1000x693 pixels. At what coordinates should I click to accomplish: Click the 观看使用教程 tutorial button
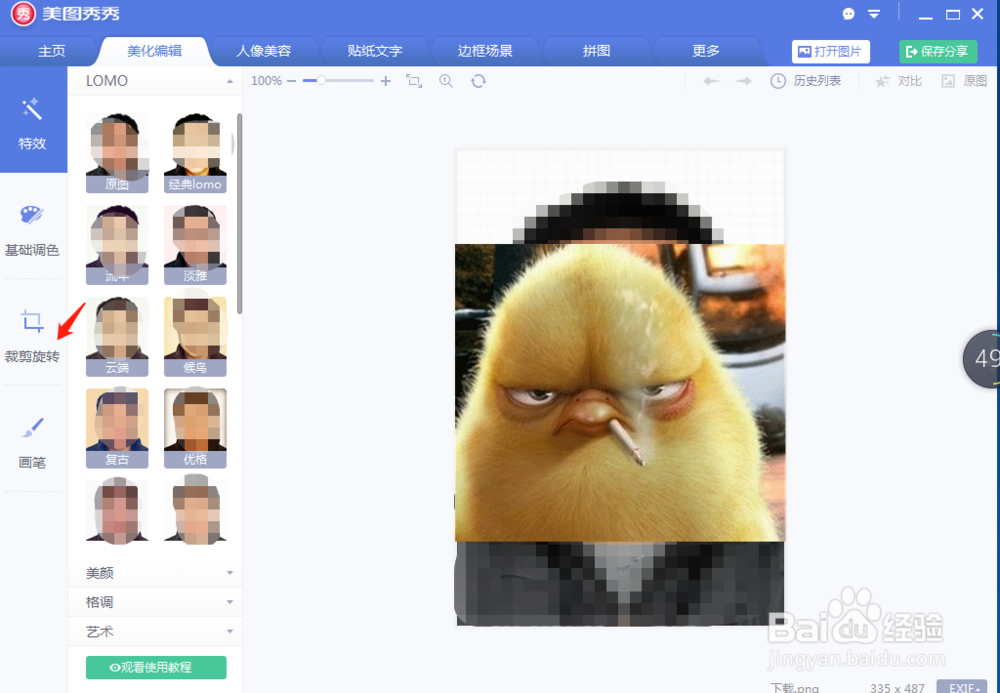point(156,667)
